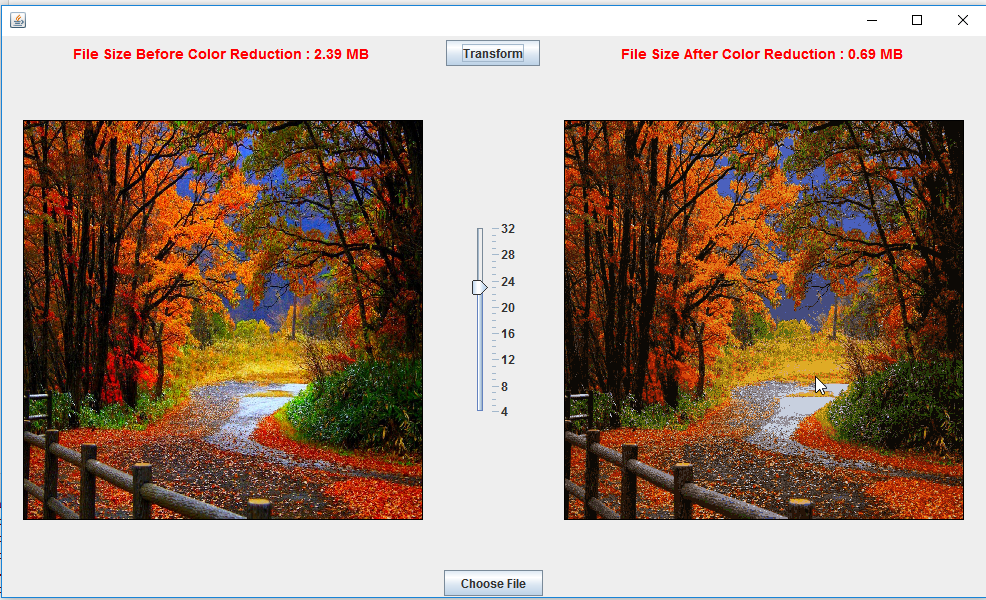Minimize the application window
Image resolution: width=986 pixels, height=600 pixels.
(x=871, y=19)
